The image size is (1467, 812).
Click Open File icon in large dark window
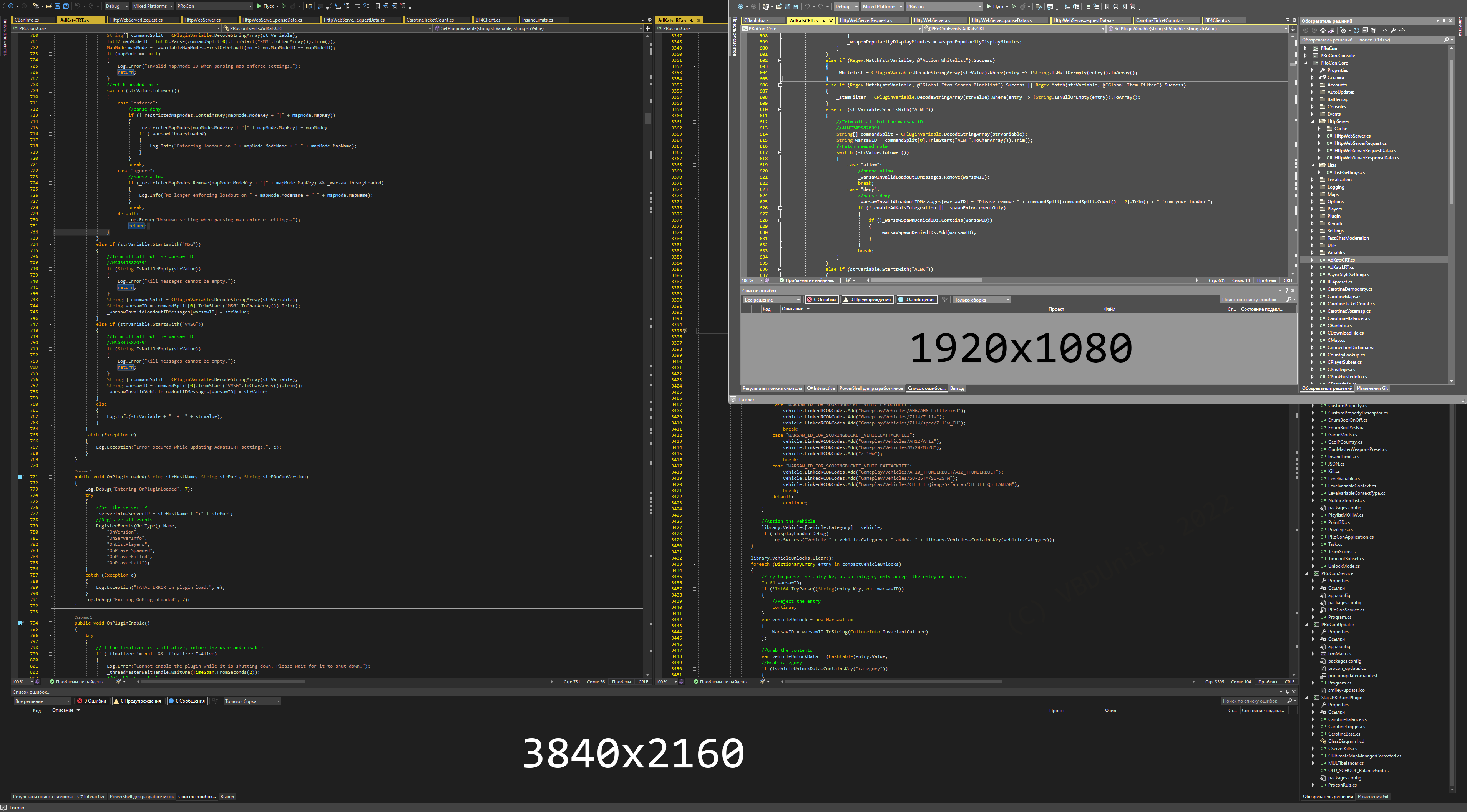[49, 6]
